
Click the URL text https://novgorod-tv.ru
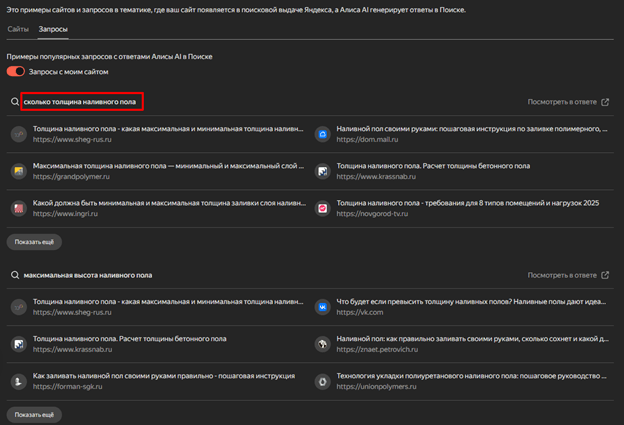point(372,213)
